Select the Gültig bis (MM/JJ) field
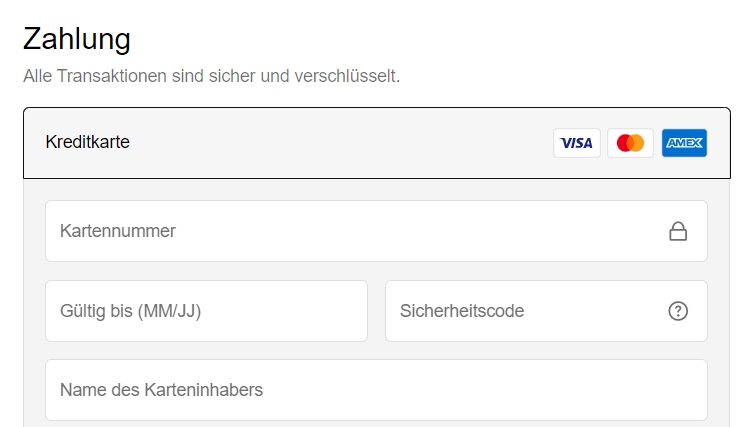 coord(206,311)
